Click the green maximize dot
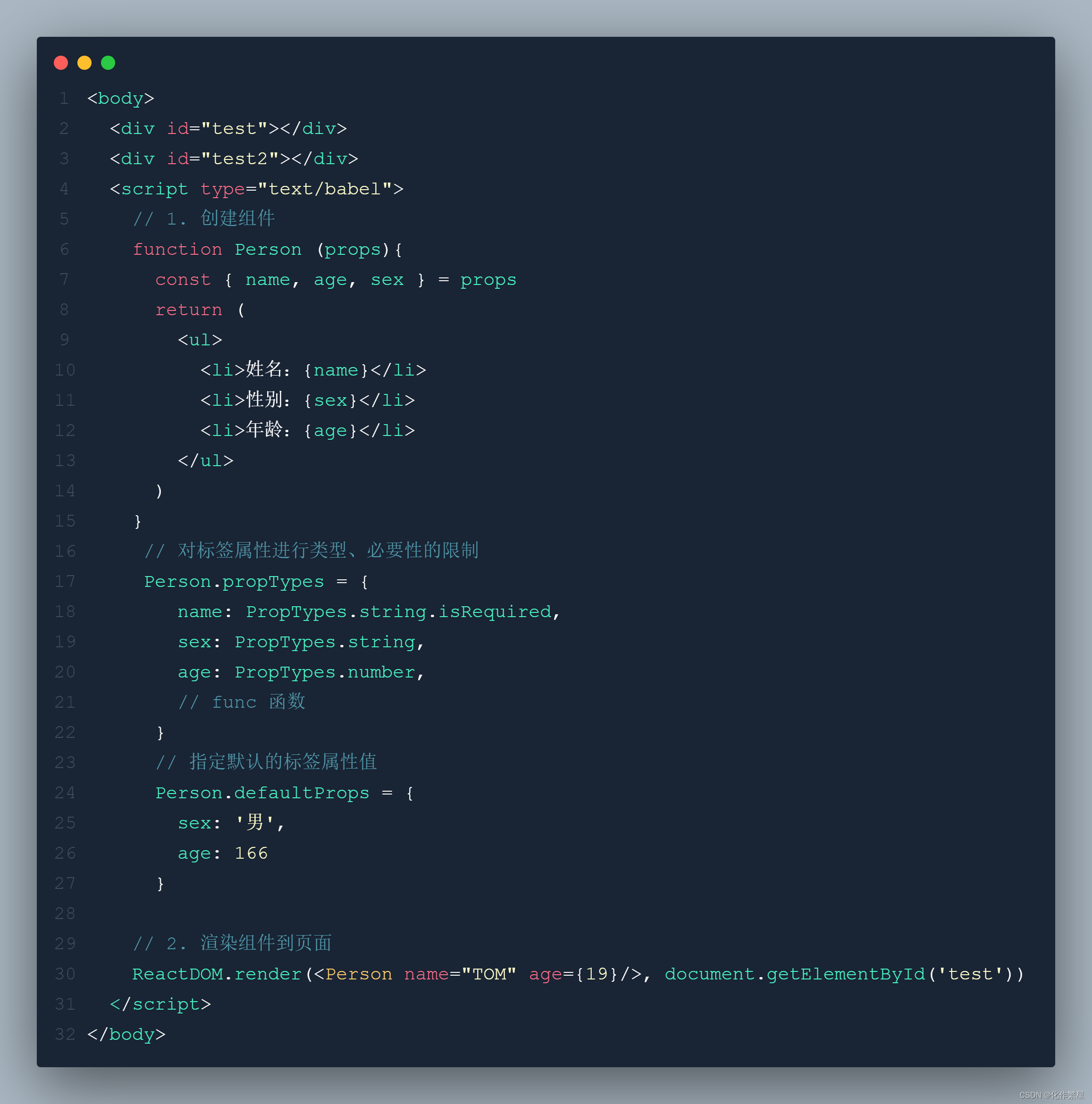The height and width of the screenshot is (1104, 1092). (108, 63)
